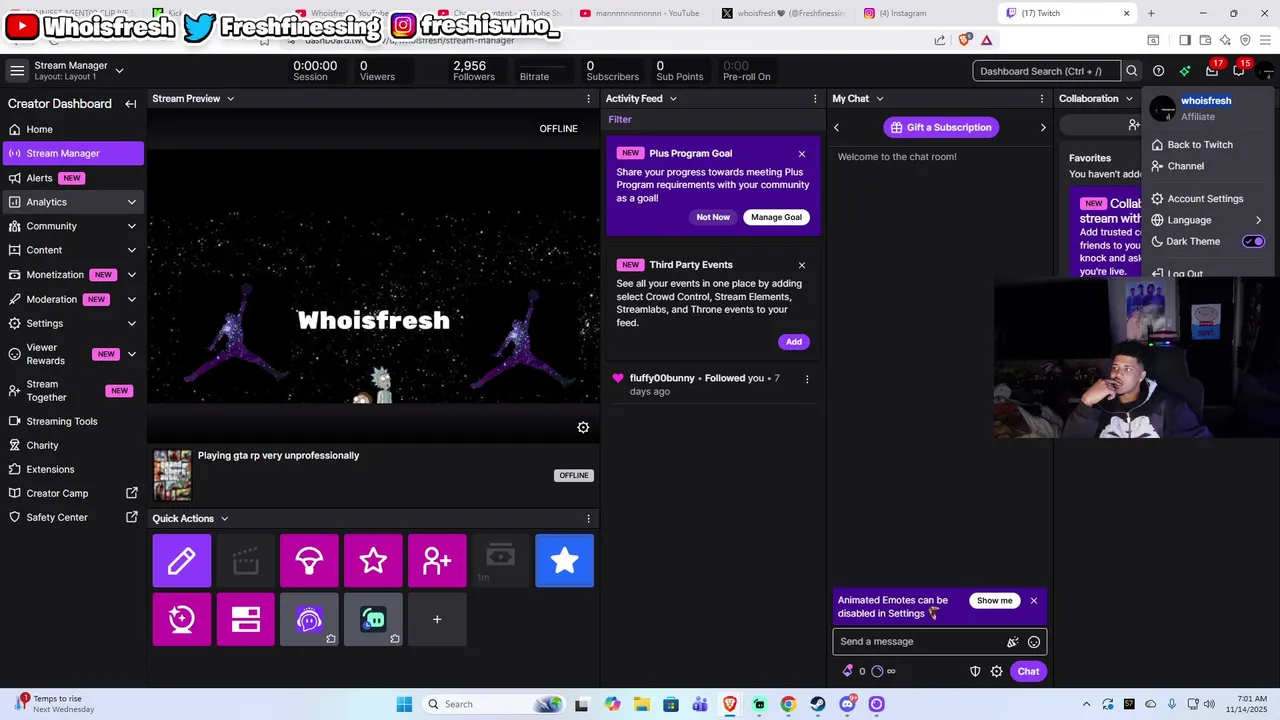Click Manage Goal on Plus Program card
1280x720 pixels.
point(776,217)
